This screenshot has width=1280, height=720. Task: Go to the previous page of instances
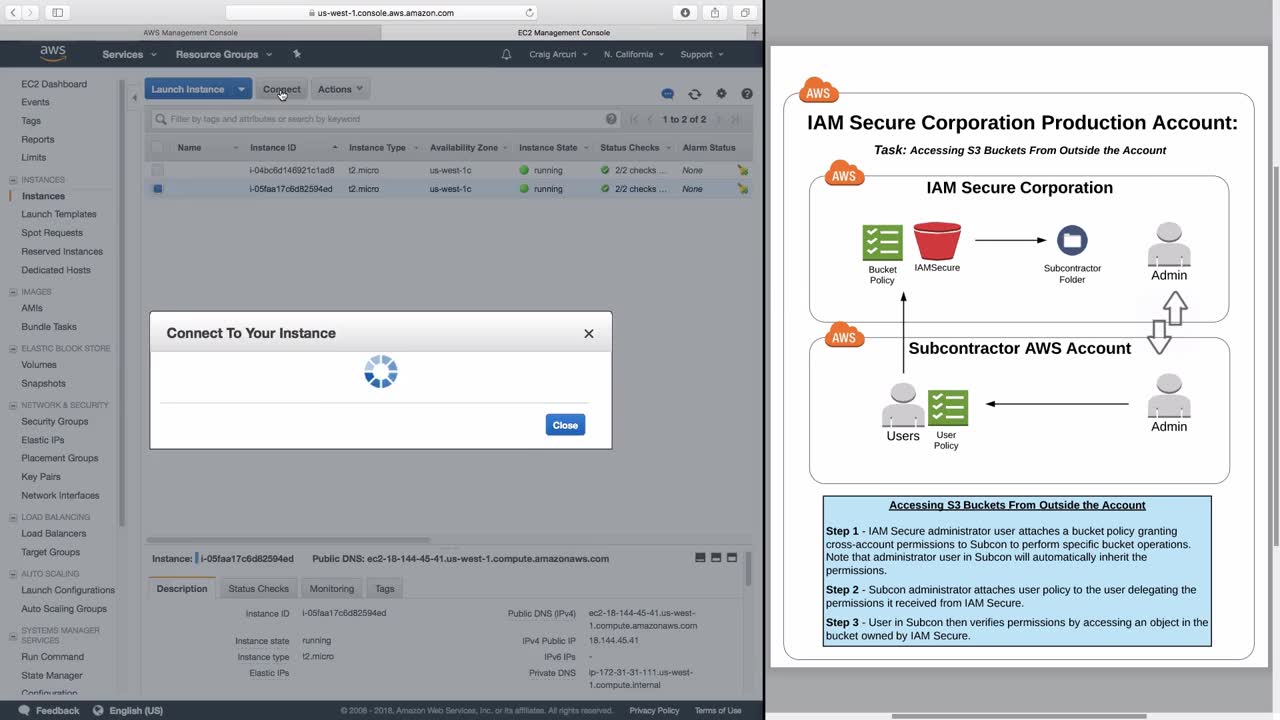pyautogui.click(x=650, y=119)
